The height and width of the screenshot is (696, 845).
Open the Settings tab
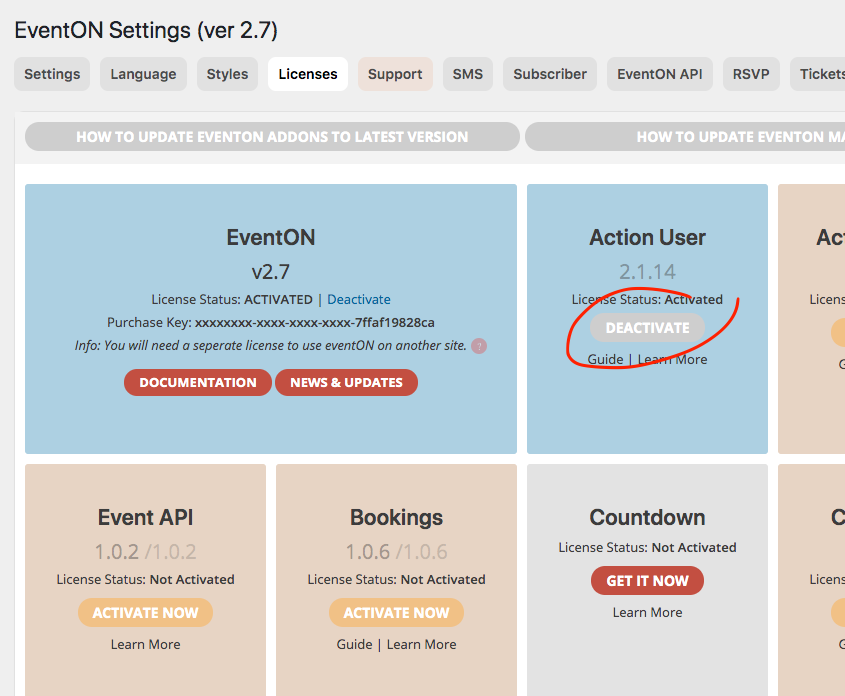coord(52,74)
